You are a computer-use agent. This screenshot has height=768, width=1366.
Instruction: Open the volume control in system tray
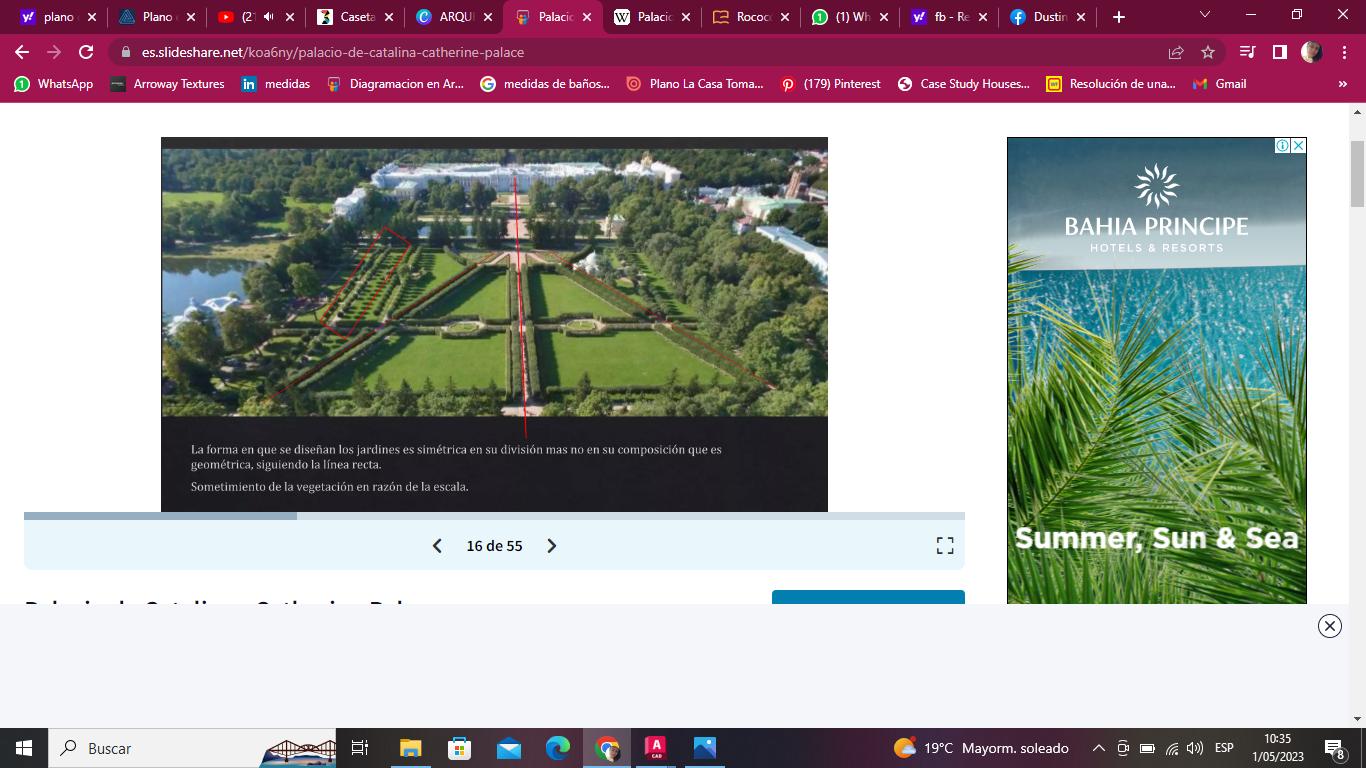click(1195, 748)
